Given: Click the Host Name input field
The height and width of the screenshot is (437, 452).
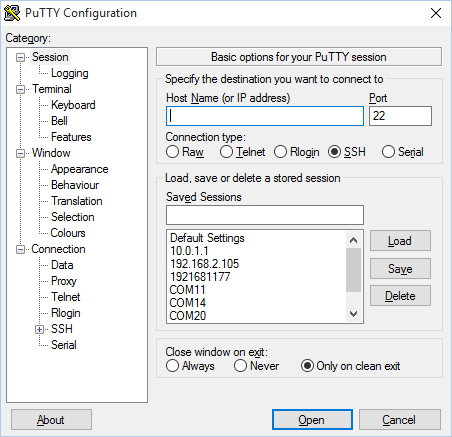Looking at the screenshot, I should [265, 116].
